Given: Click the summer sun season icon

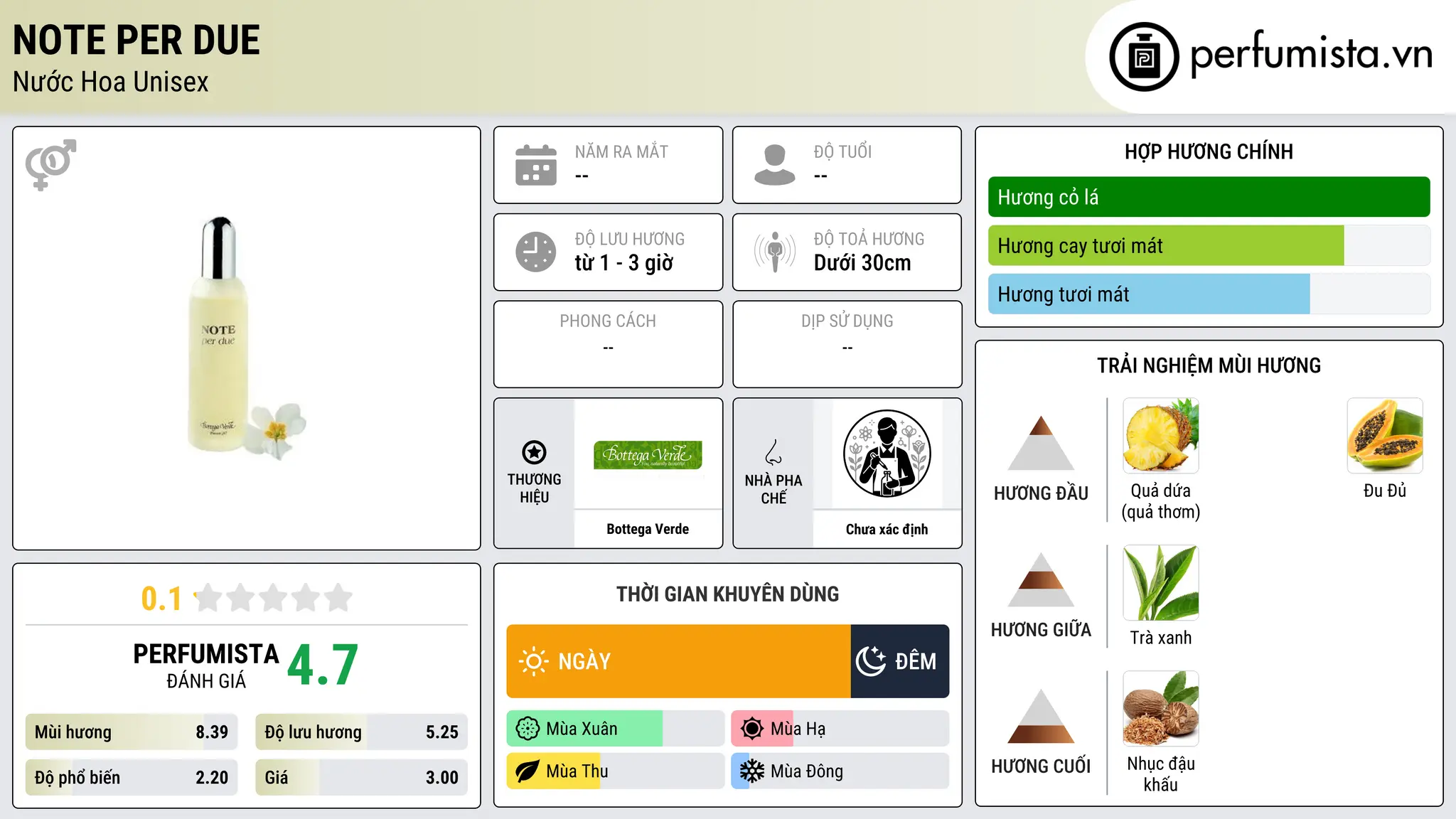Looking at the screenshot, I should [x=752, y=729].
